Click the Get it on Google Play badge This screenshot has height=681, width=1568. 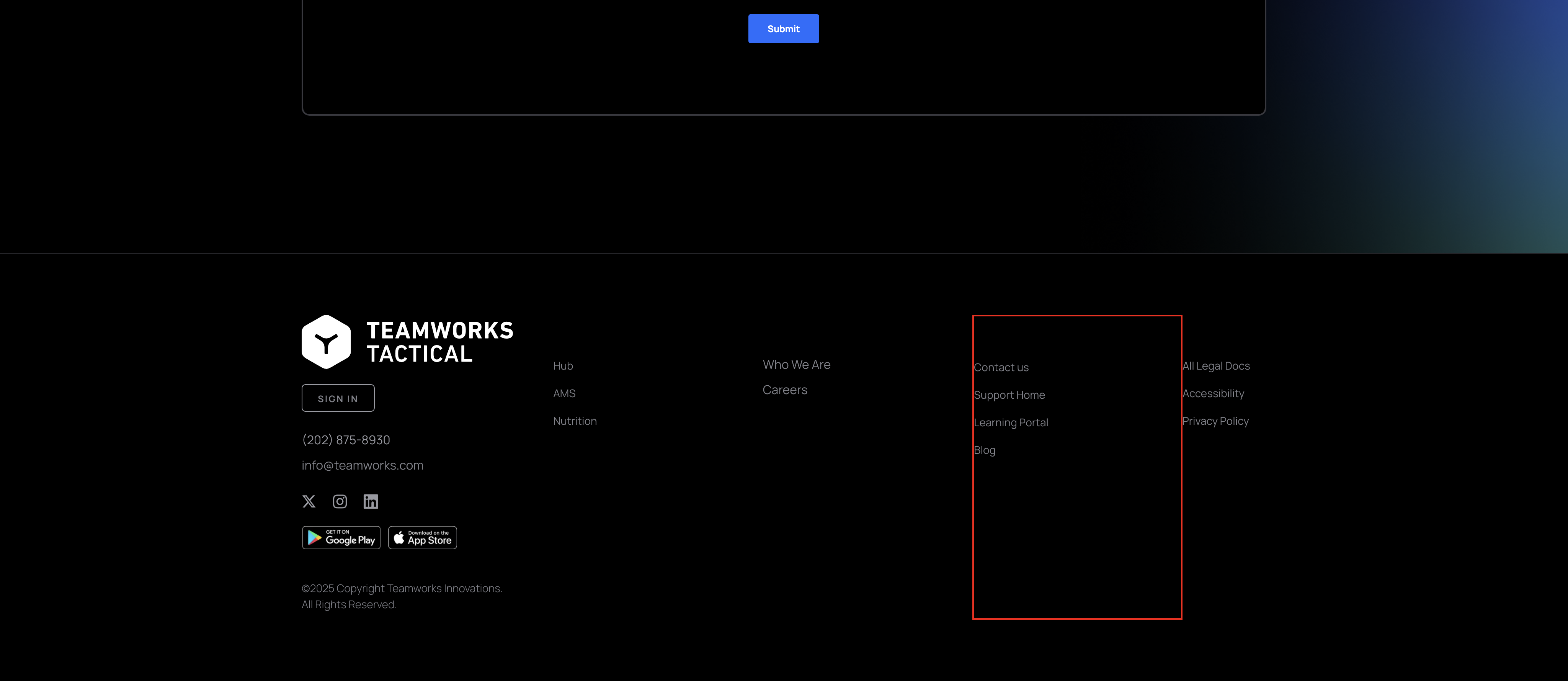point(341,538)
